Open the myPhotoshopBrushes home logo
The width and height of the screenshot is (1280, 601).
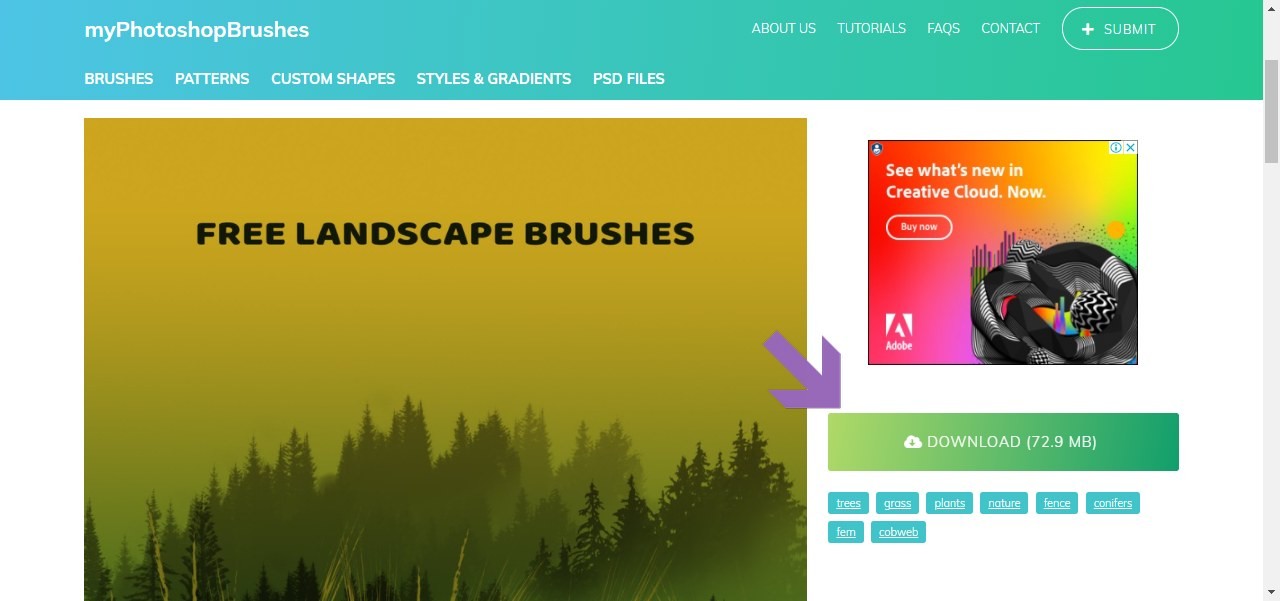(197, 30)
